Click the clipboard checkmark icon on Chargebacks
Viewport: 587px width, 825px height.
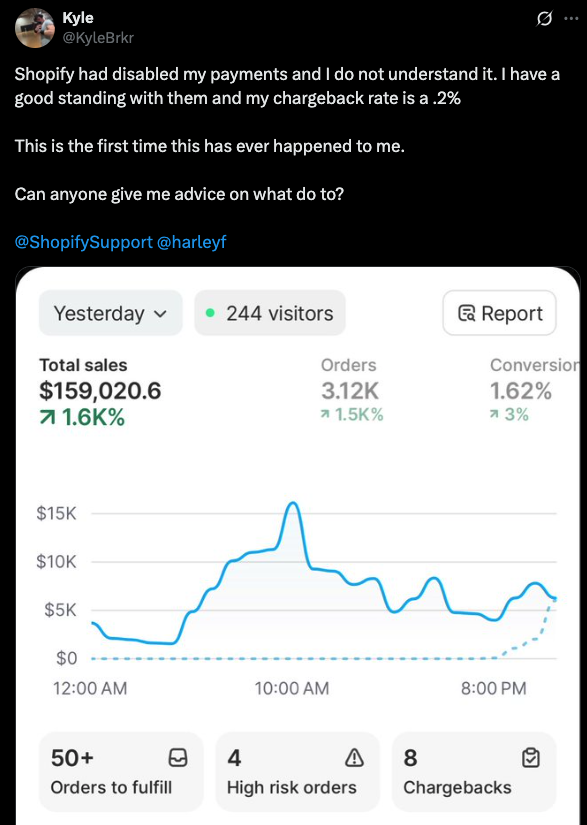[529, 759]
